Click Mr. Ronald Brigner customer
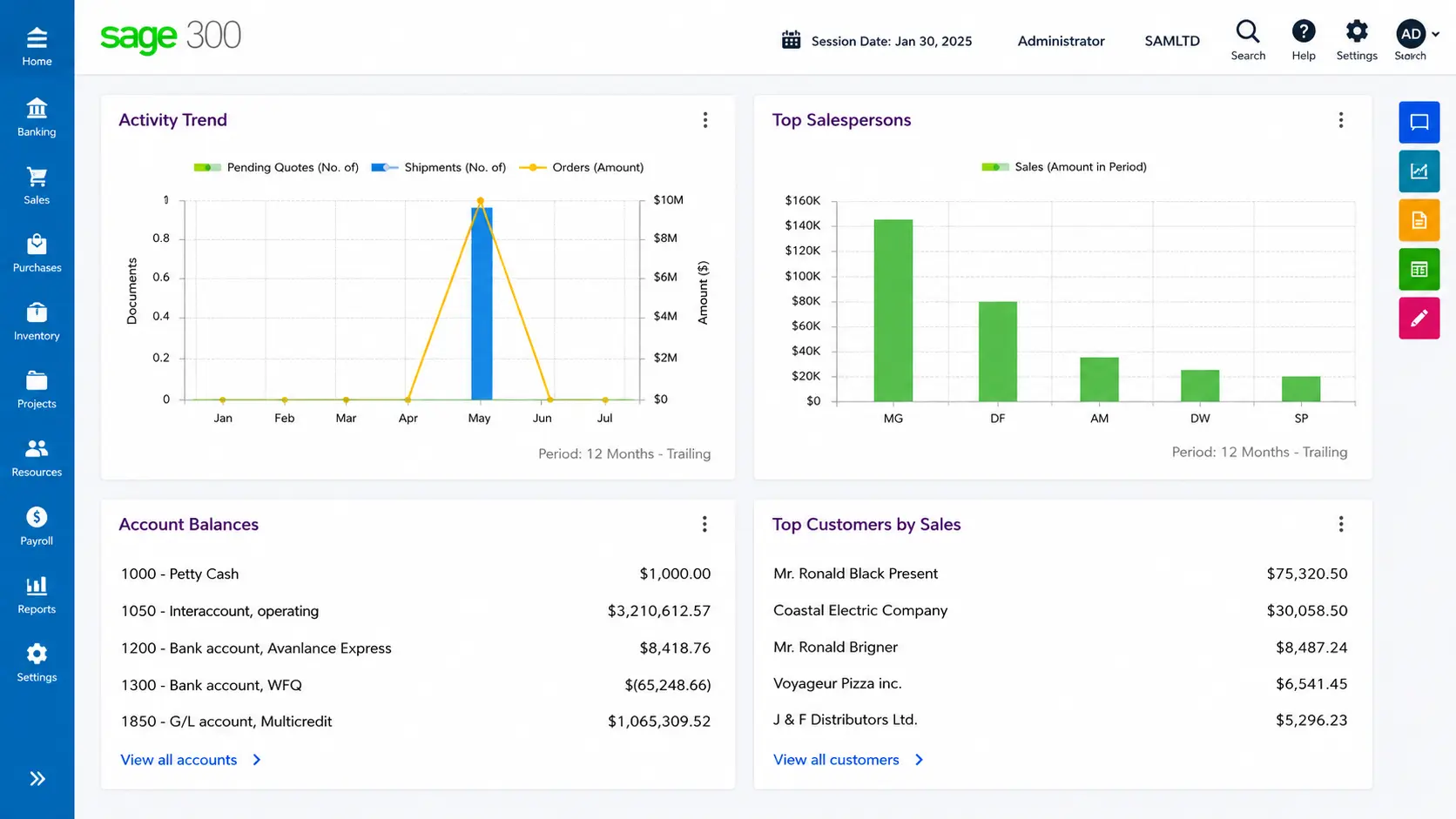The height and width of the screenshot is (819, 1456). click(x=835, y=647)
